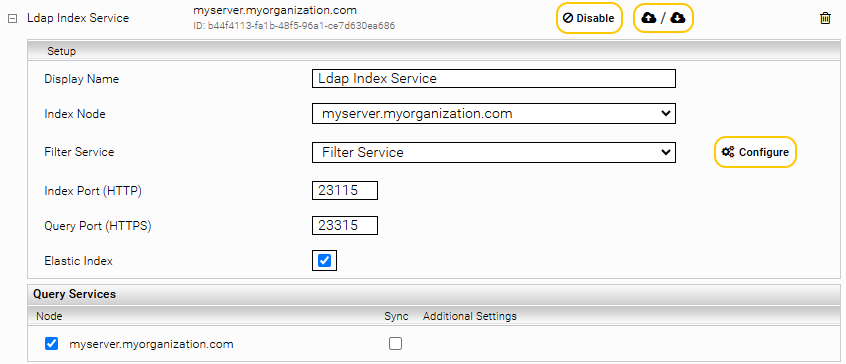Image resolution: width=846 pixels, height=364 pixels.
Task: Toggle the Elastic Index checkbox
Action: tap(324, 261)
